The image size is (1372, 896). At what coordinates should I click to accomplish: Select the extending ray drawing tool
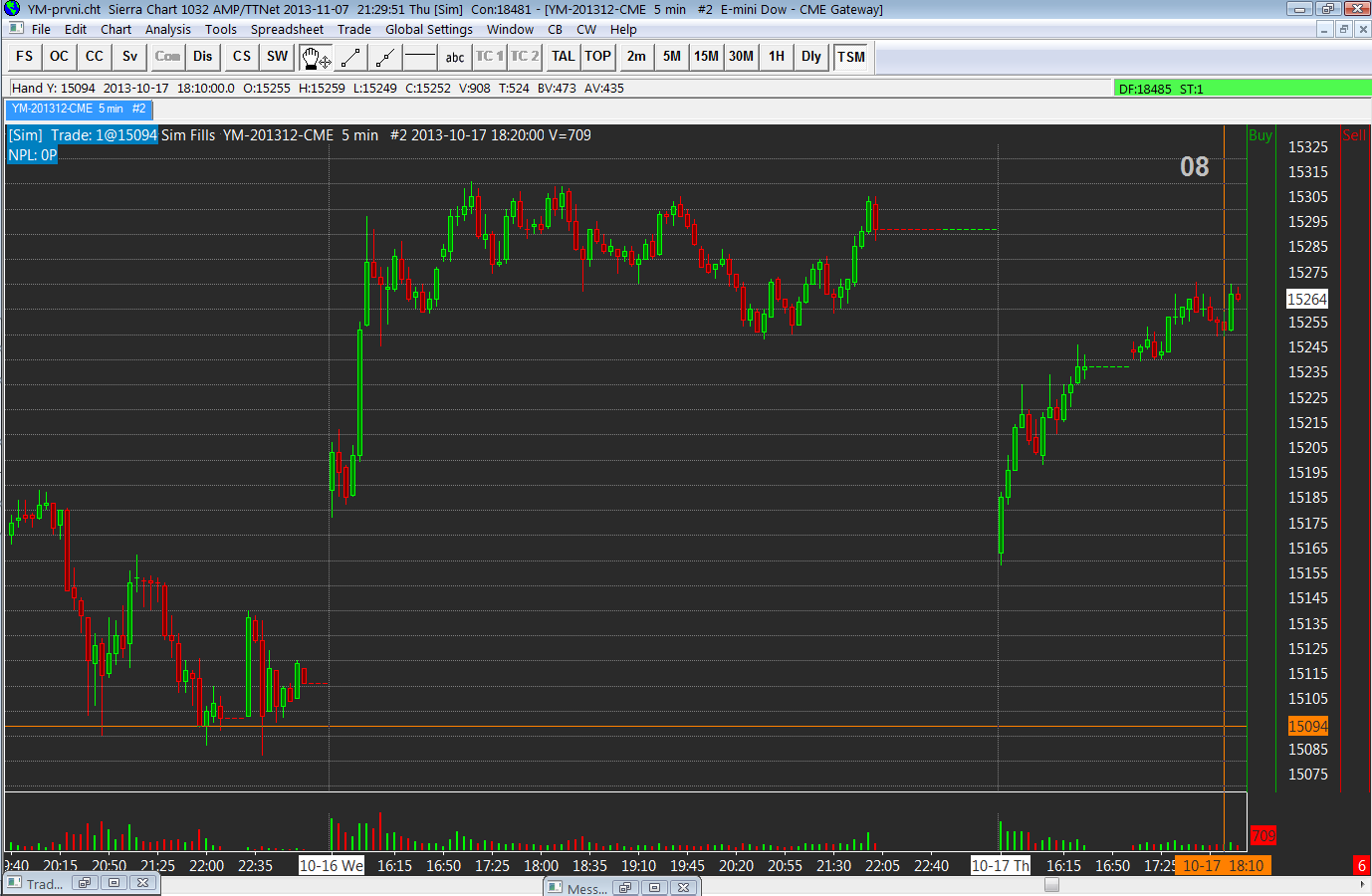(x=385, y=57)
